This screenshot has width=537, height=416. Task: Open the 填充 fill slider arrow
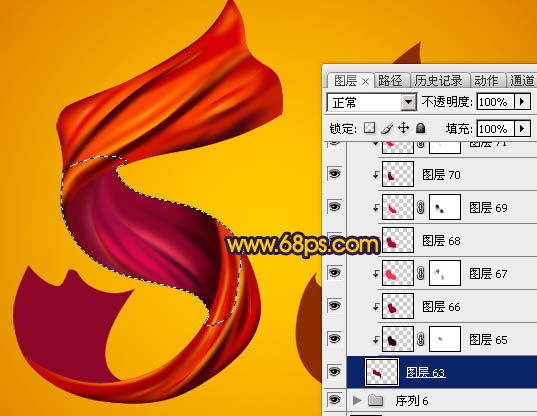(522, 129)
